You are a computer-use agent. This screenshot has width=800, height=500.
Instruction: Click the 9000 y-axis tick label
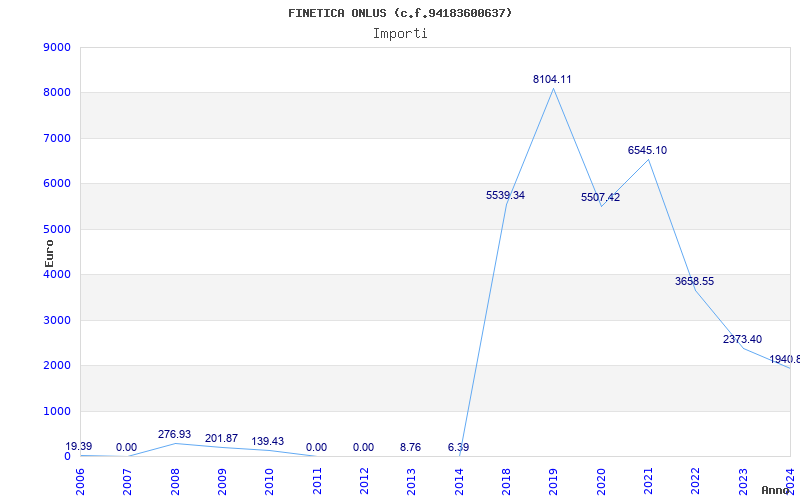click(57, 47)
